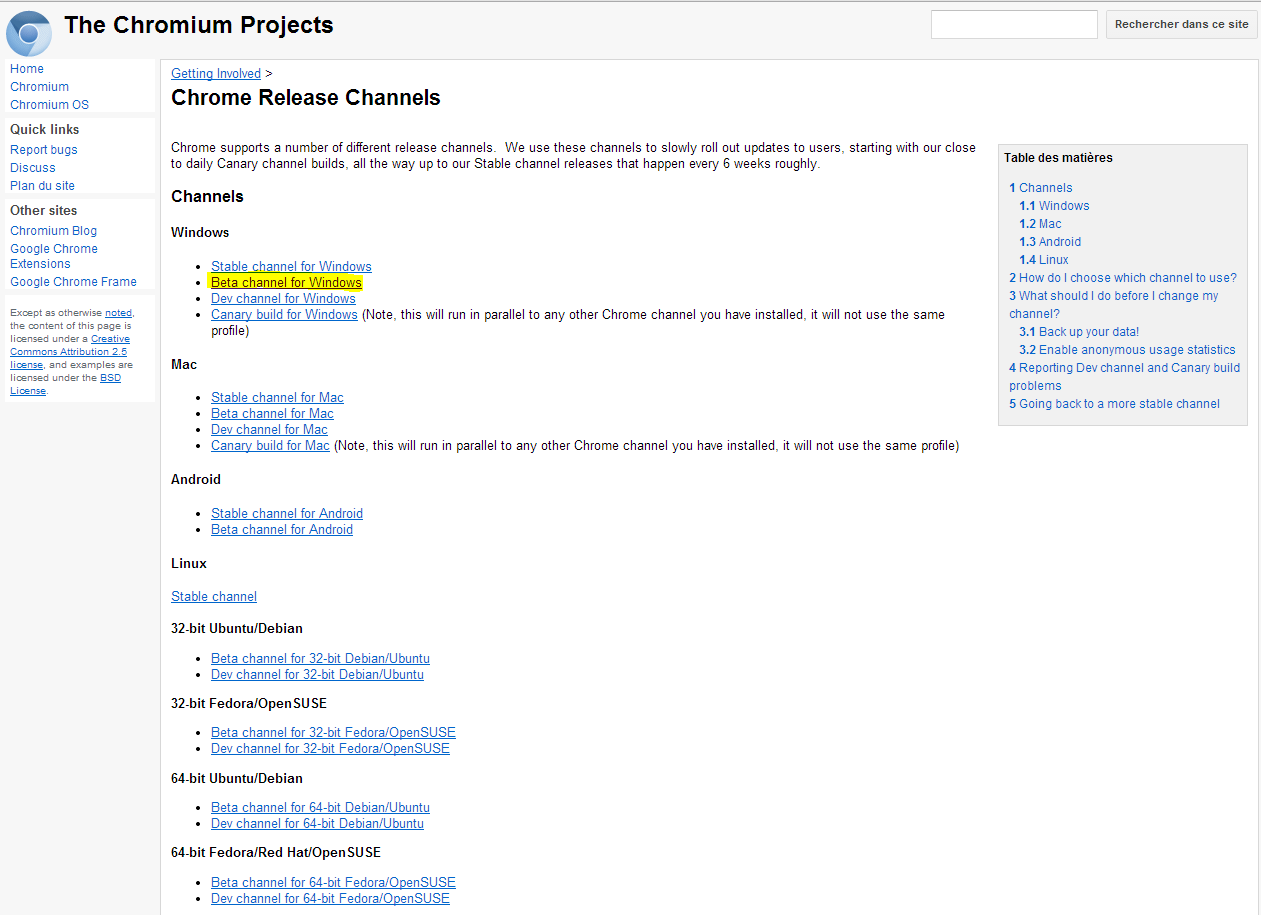Visit the Google Chrome Frame link
This screenshot has width=1261, height=915.
click(x=73, y=282)
